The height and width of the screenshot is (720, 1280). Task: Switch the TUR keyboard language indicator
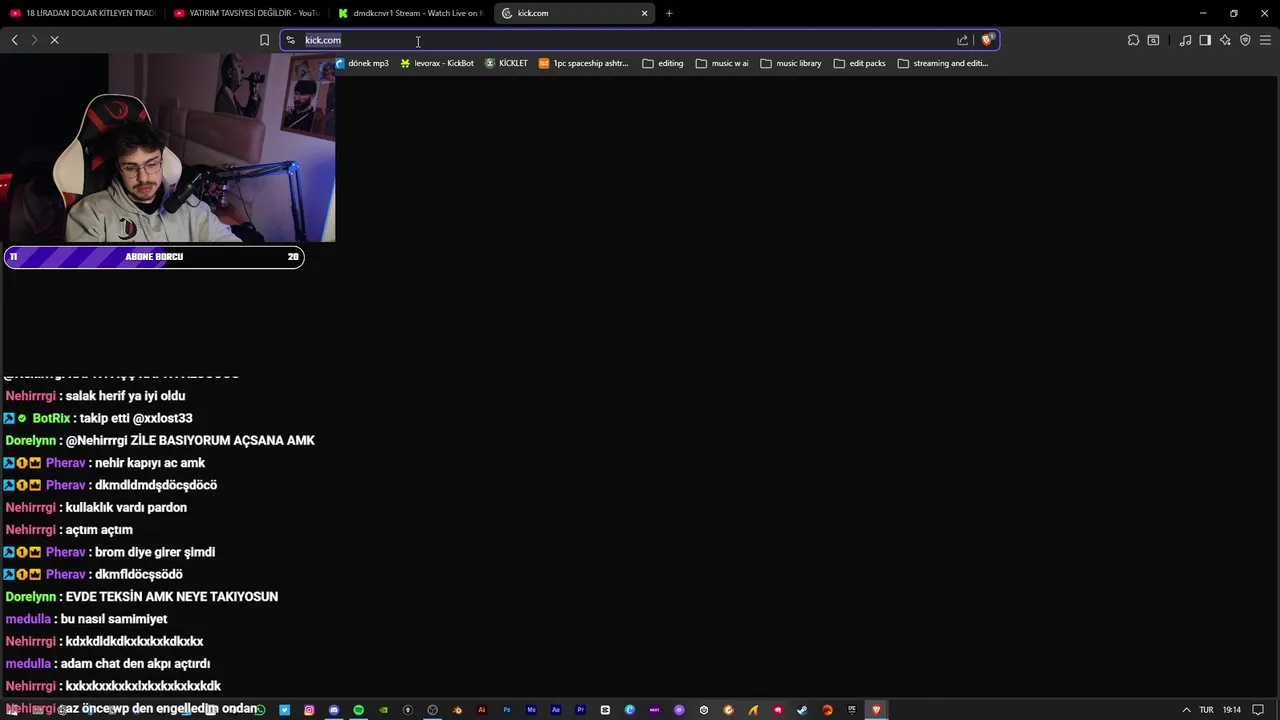[x=1206, y=710]
